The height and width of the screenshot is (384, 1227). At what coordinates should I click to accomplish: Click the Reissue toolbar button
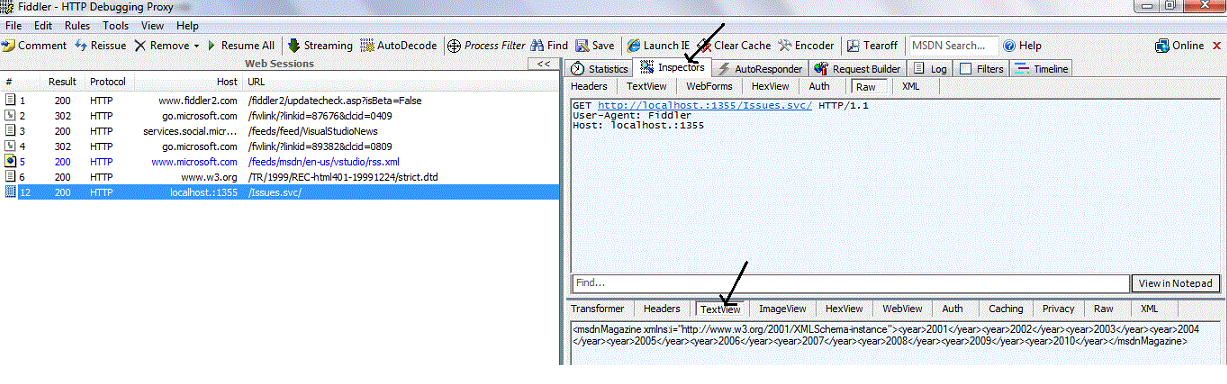[101, 46]
